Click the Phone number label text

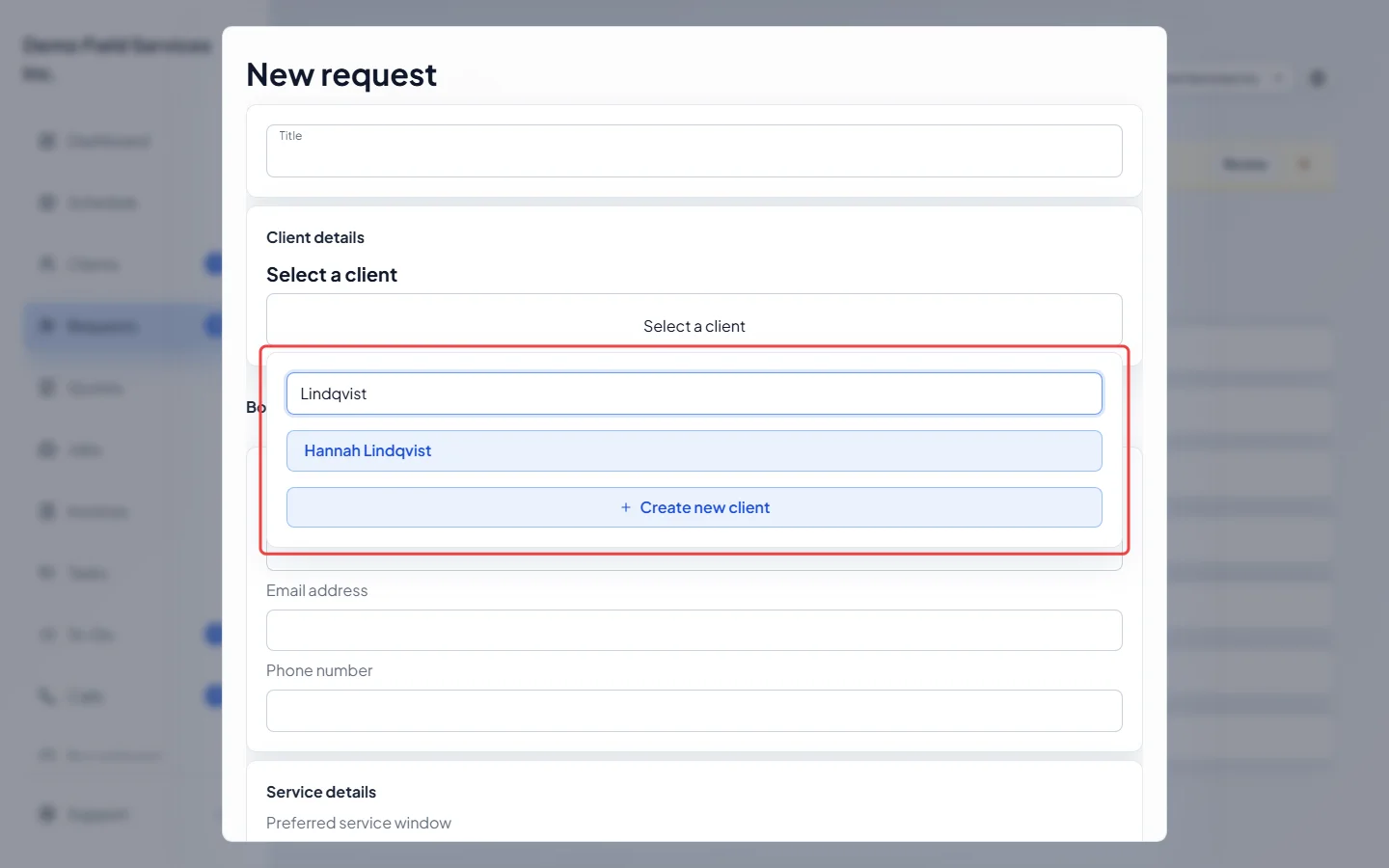pyautogui.click(x=319, y=670)
